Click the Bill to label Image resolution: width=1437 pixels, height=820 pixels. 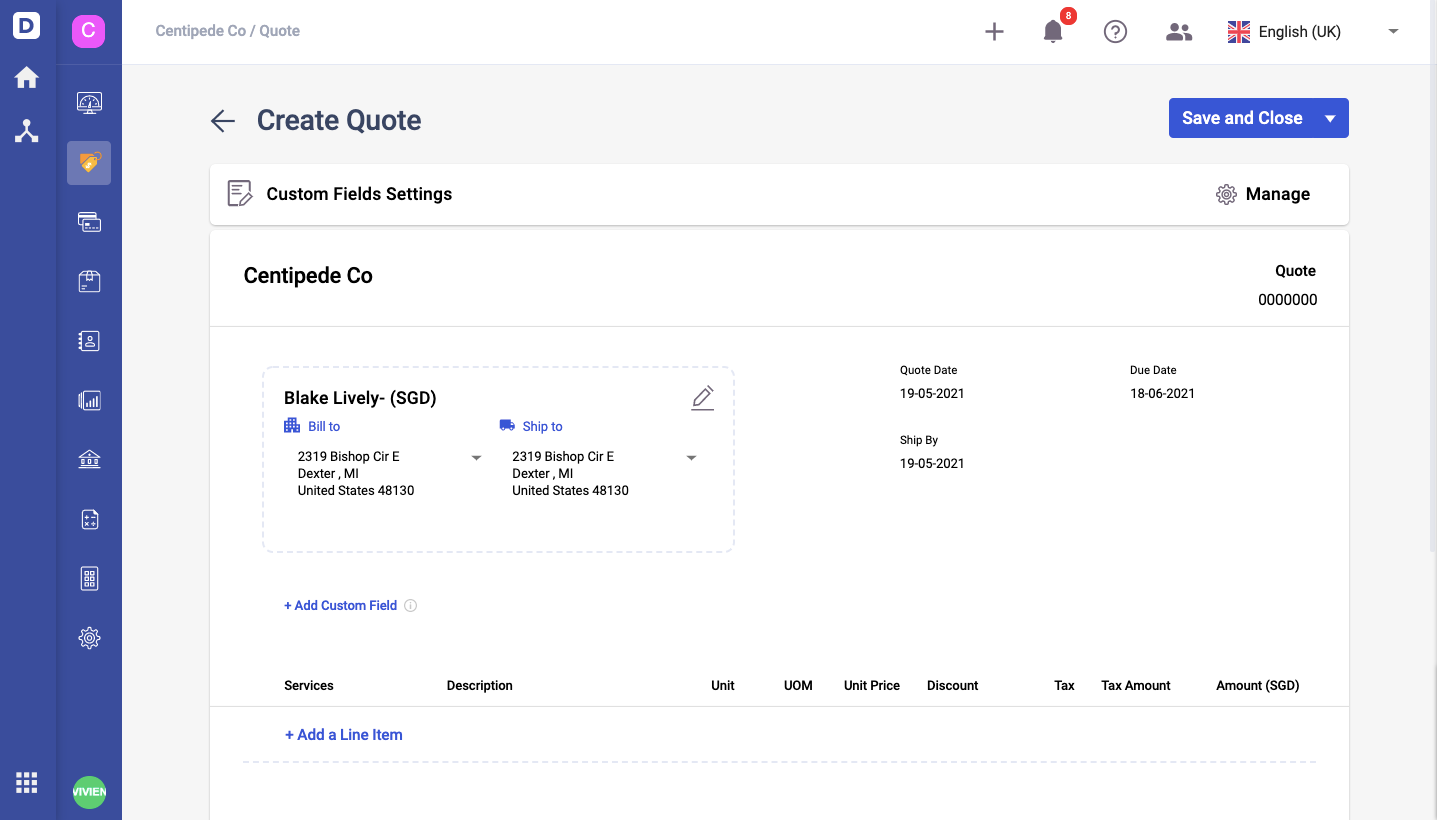click(x=324, y=427)
